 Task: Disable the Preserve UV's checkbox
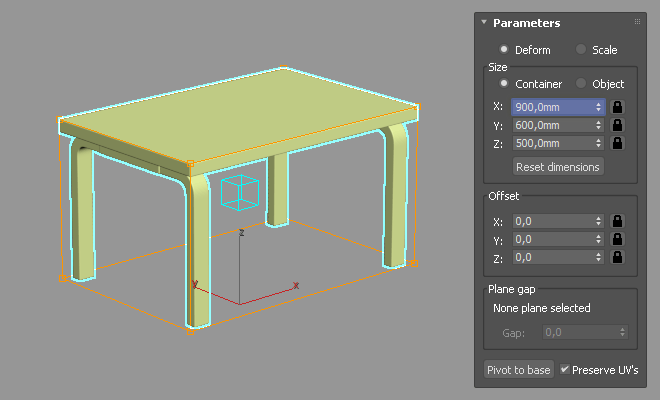pos(565,369)
